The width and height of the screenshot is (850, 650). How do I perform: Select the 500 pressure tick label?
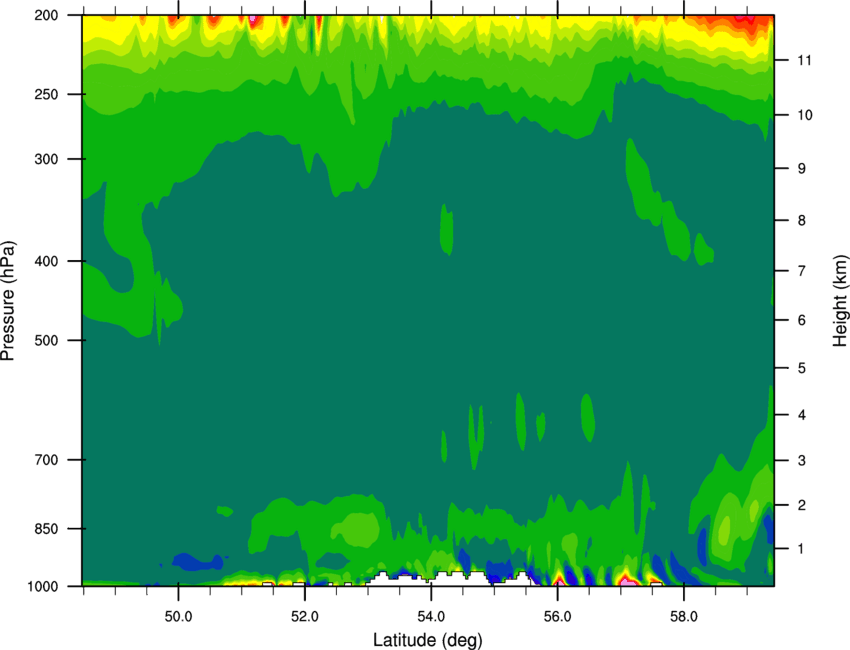47,340
